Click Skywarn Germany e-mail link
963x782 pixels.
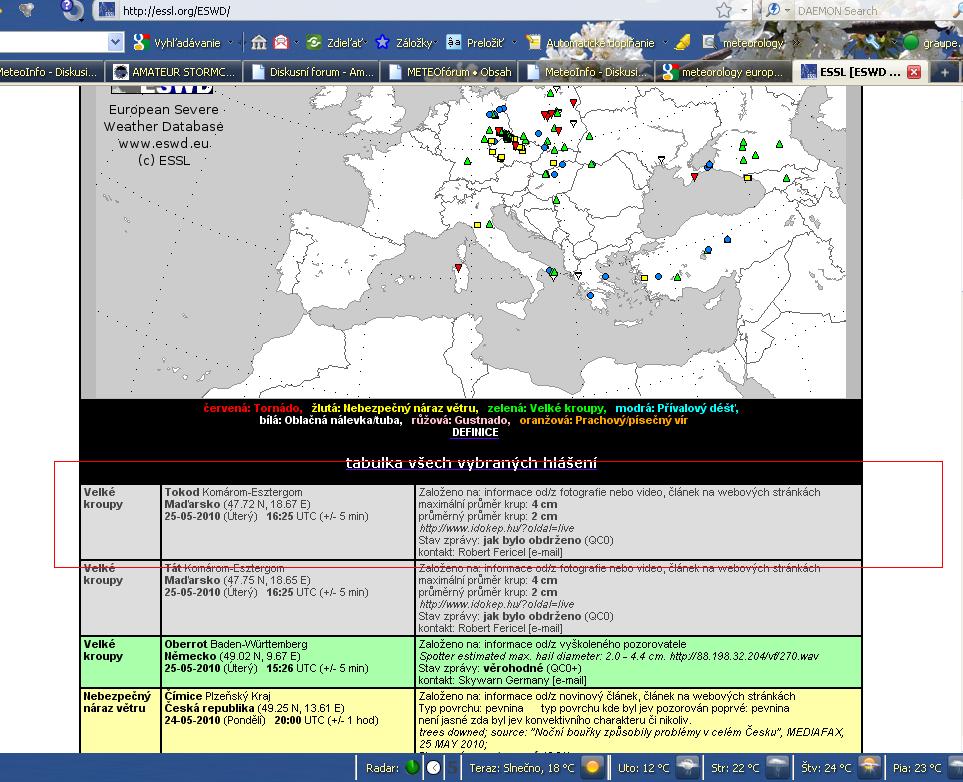click(x=569, y=680)
